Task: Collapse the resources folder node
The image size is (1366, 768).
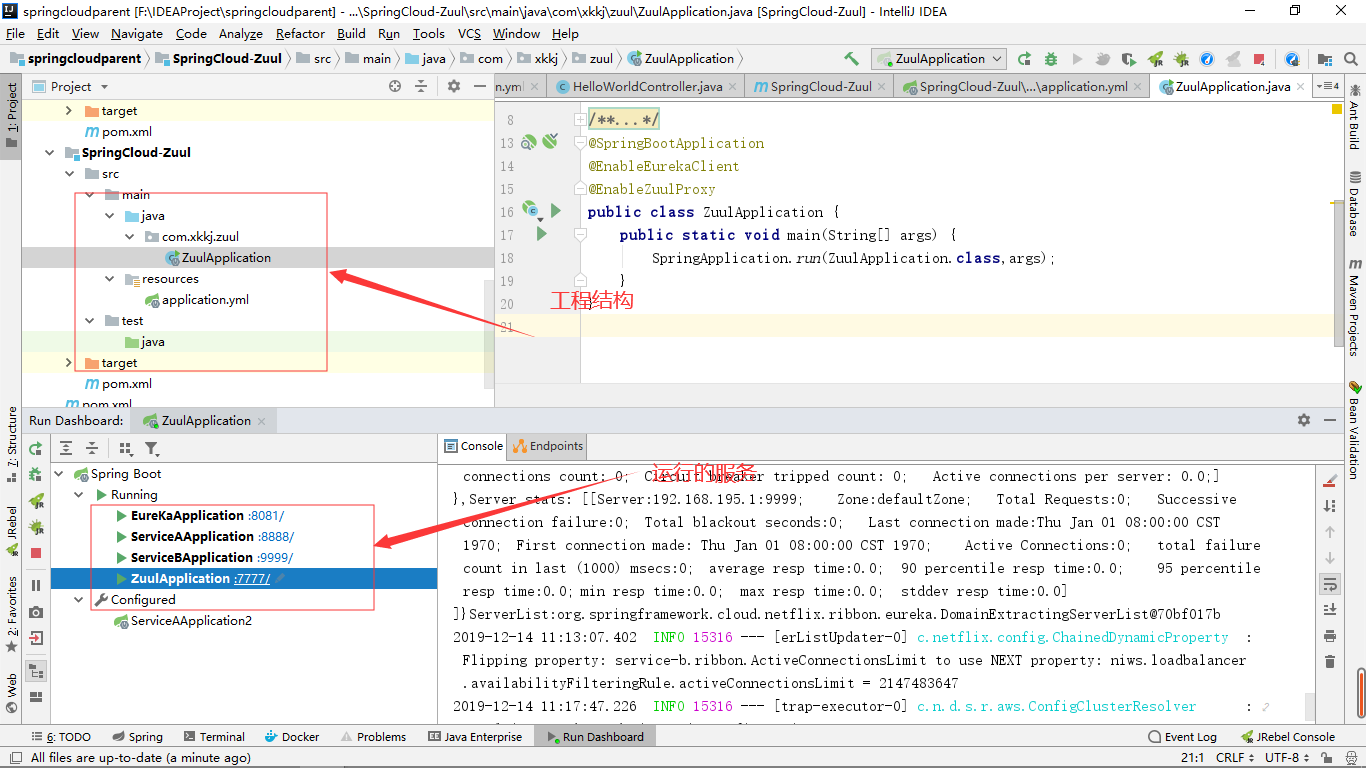Action: pyautogui.click(x=110, y=279)
